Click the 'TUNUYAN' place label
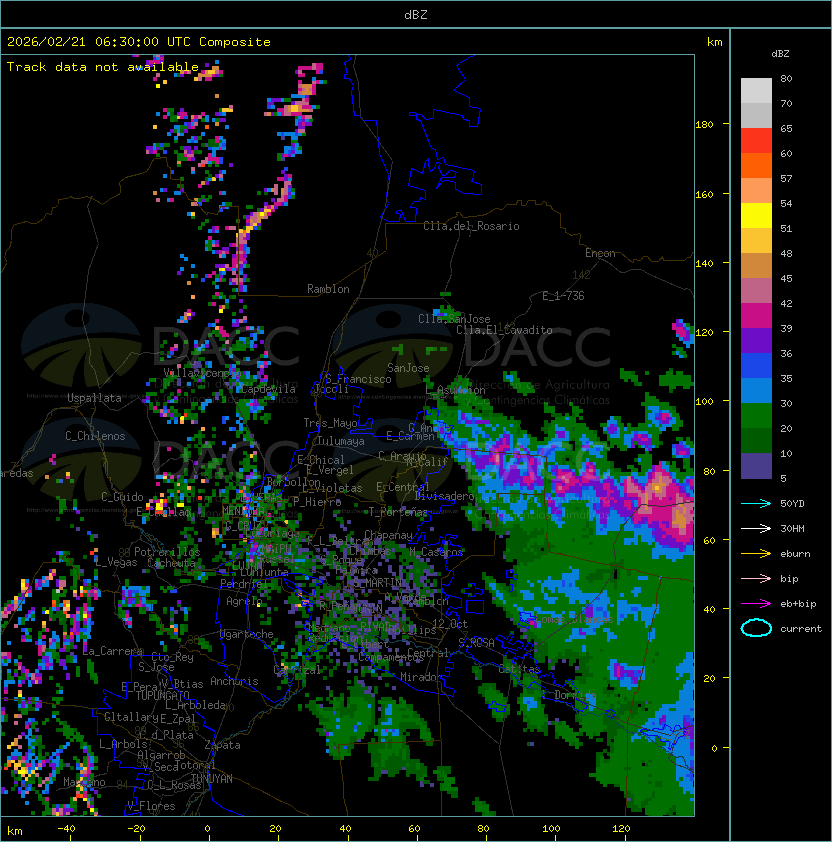The height and width of the screenshot is (842, 832). pyautogui.click(x=212, y=779)
